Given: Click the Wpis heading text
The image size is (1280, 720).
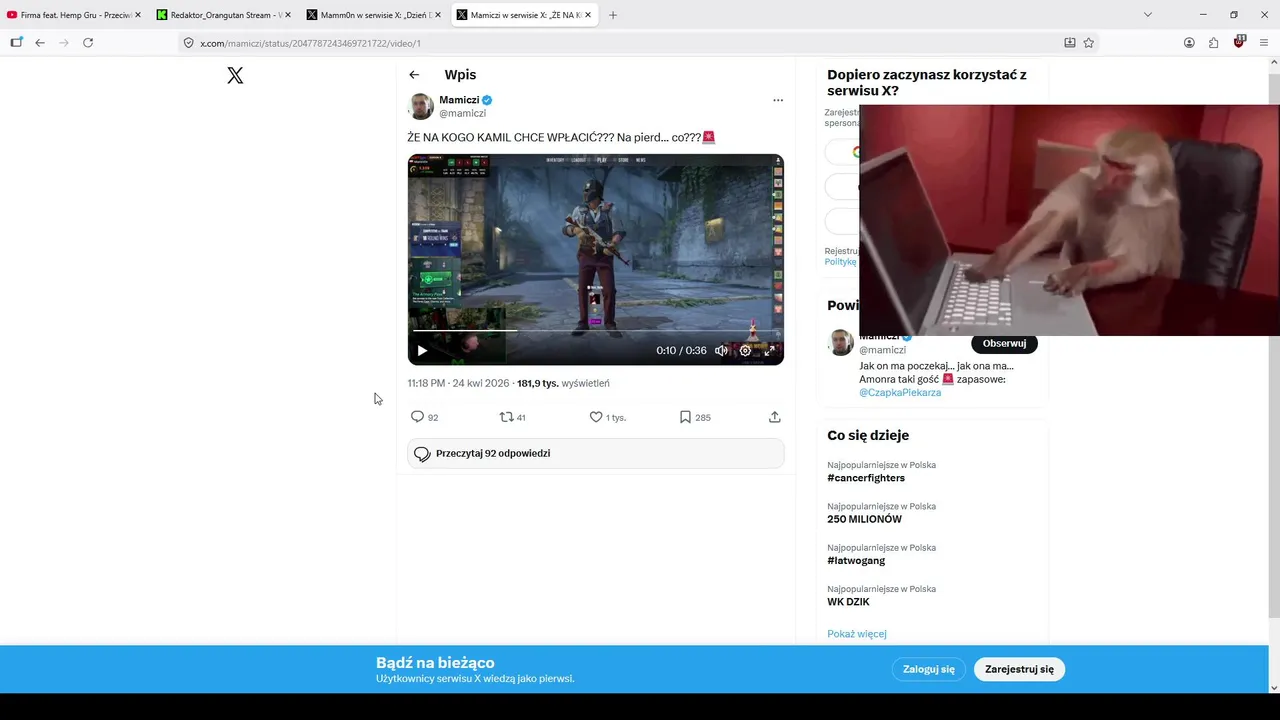Looking at the screenshot, I should coord(460,75).
